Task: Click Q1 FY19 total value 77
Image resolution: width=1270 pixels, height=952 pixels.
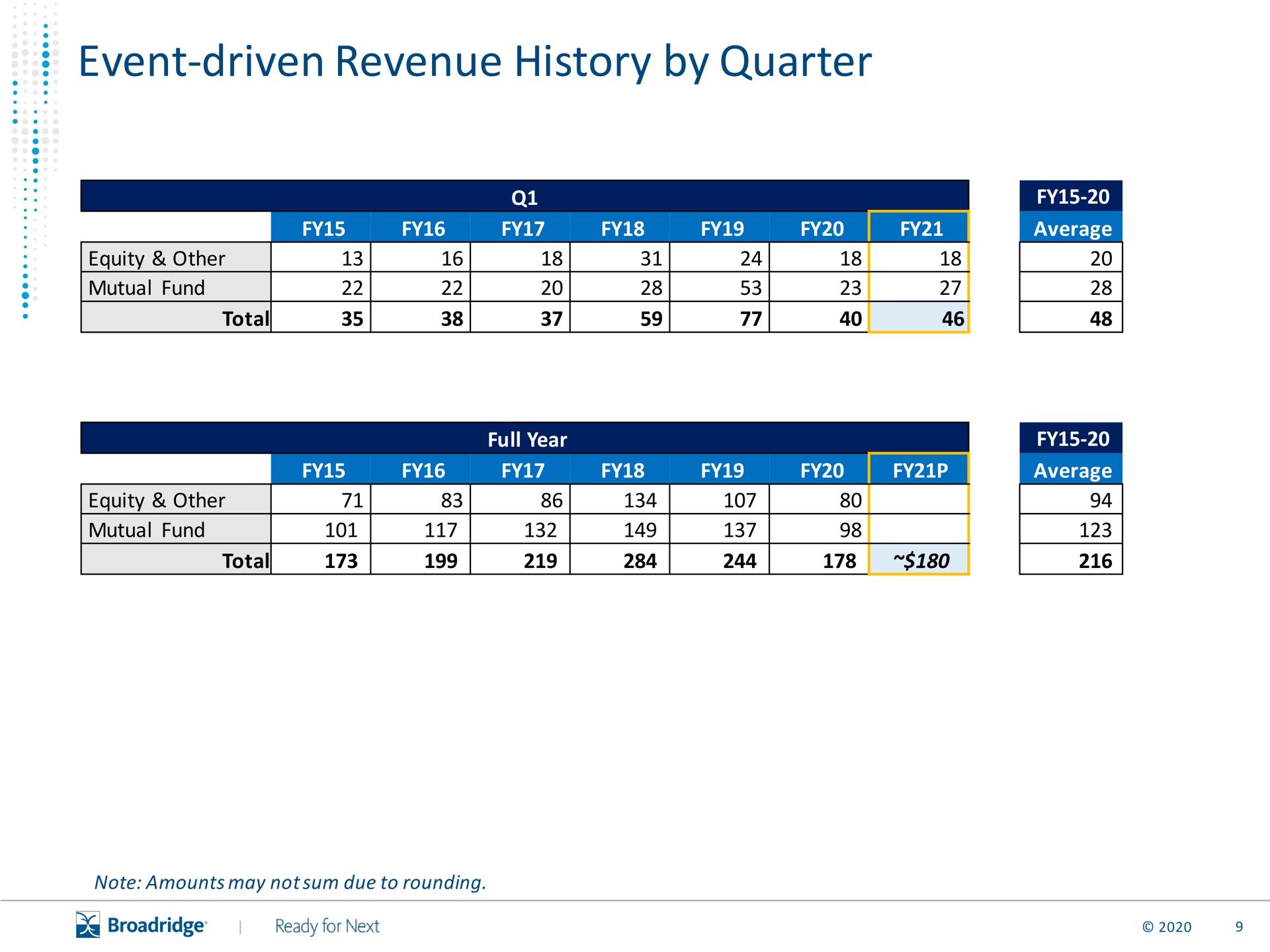Action: point(720,318)
